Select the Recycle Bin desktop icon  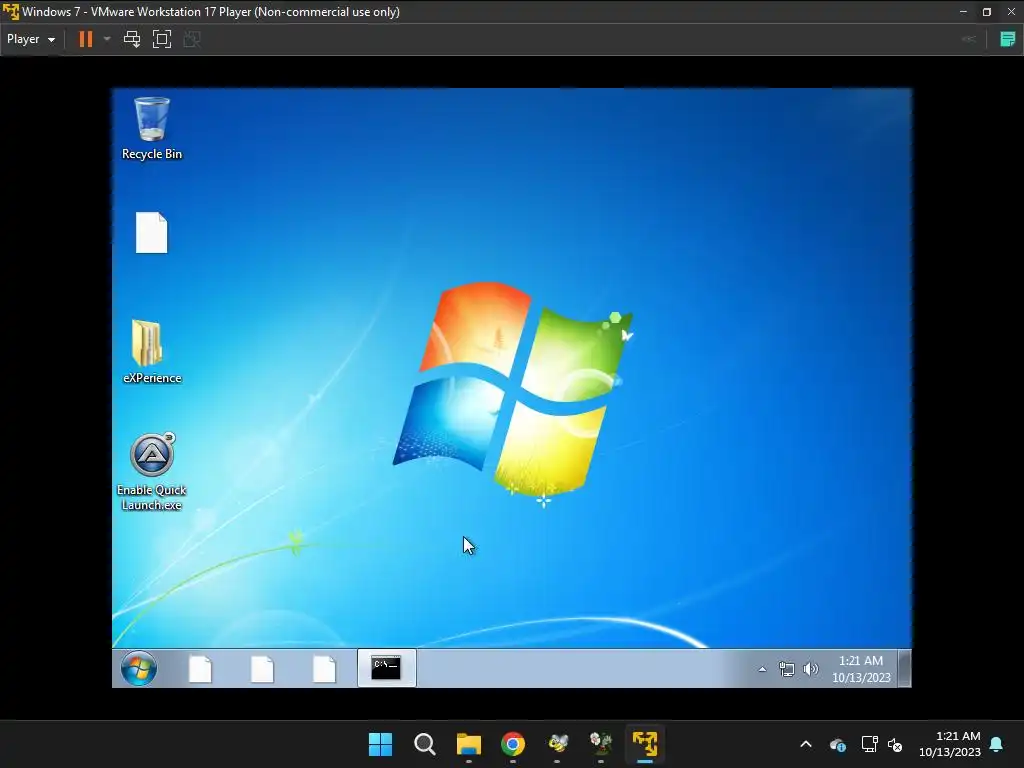pyautogui.click(x=152, y=129)
